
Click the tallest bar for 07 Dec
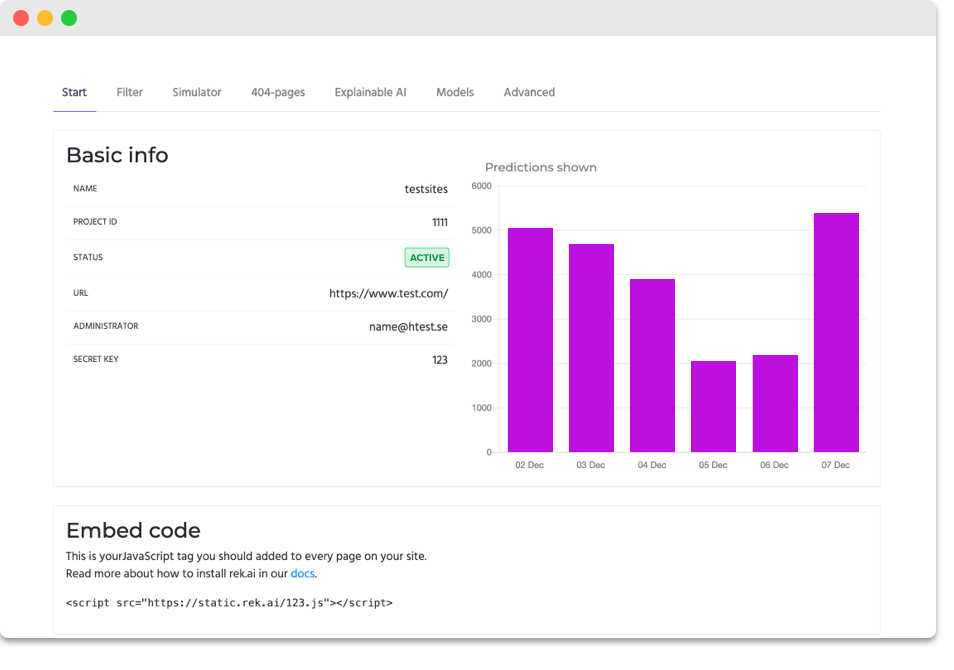(836, 332)
